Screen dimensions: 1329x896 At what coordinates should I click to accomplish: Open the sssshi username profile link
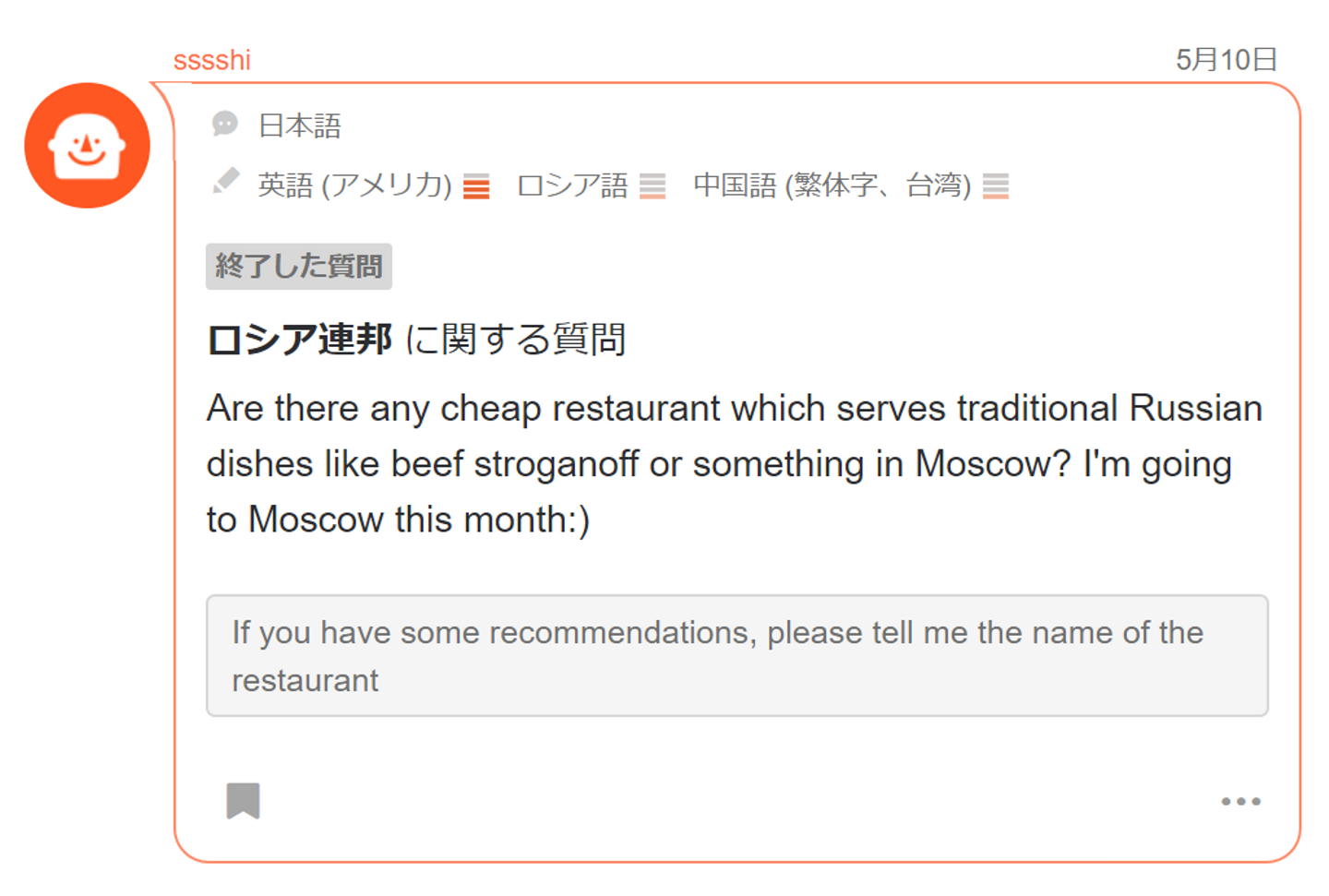(x=211, y=60)
